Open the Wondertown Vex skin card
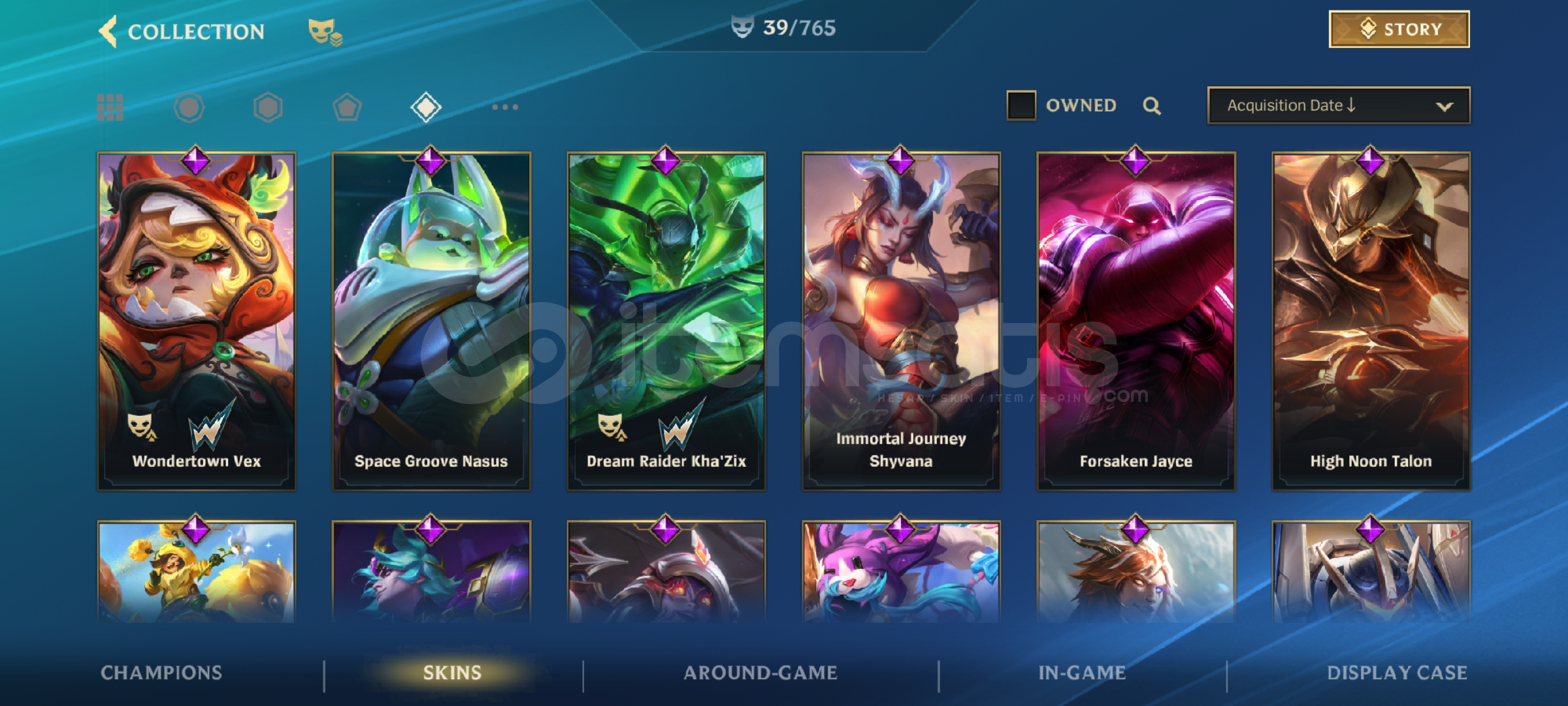The image size is (1568, 706). 197,320
